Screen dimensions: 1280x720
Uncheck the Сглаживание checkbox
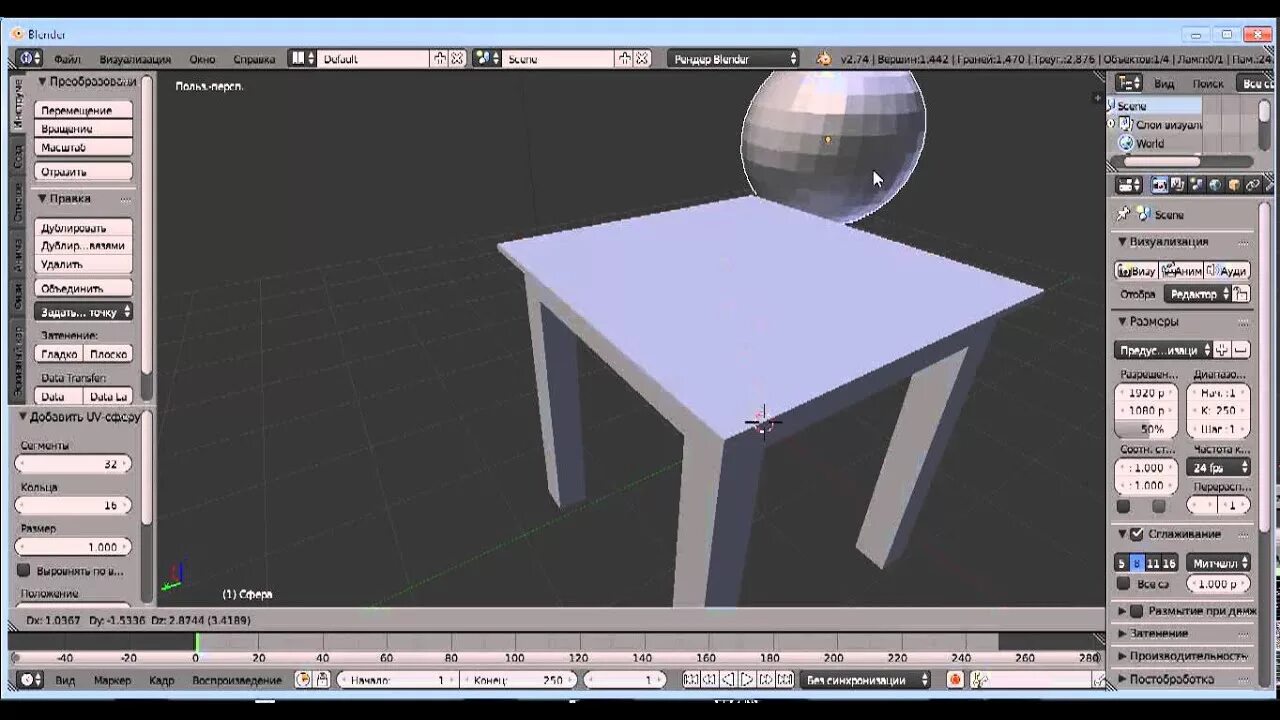point(1137,534)
